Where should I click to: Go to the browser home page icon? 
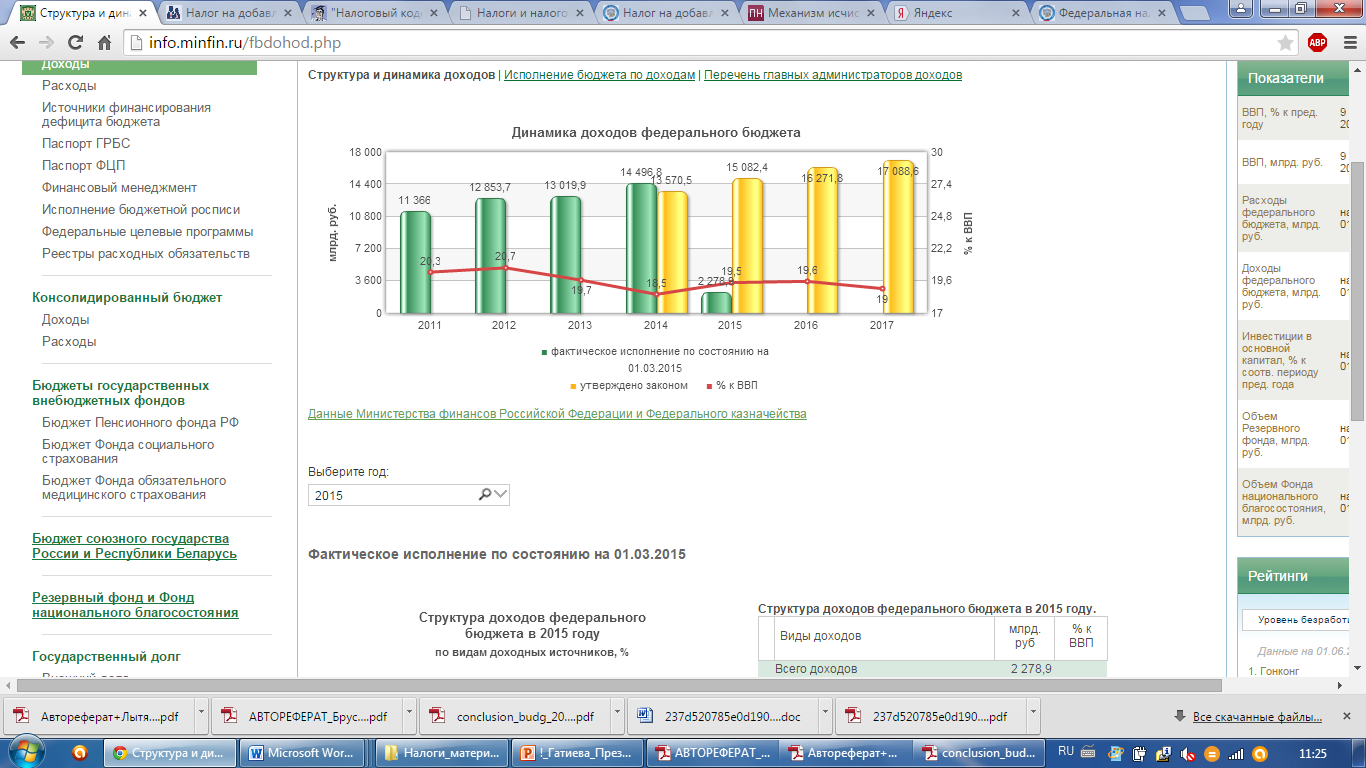pyautogui.click(x=104, y=43)
